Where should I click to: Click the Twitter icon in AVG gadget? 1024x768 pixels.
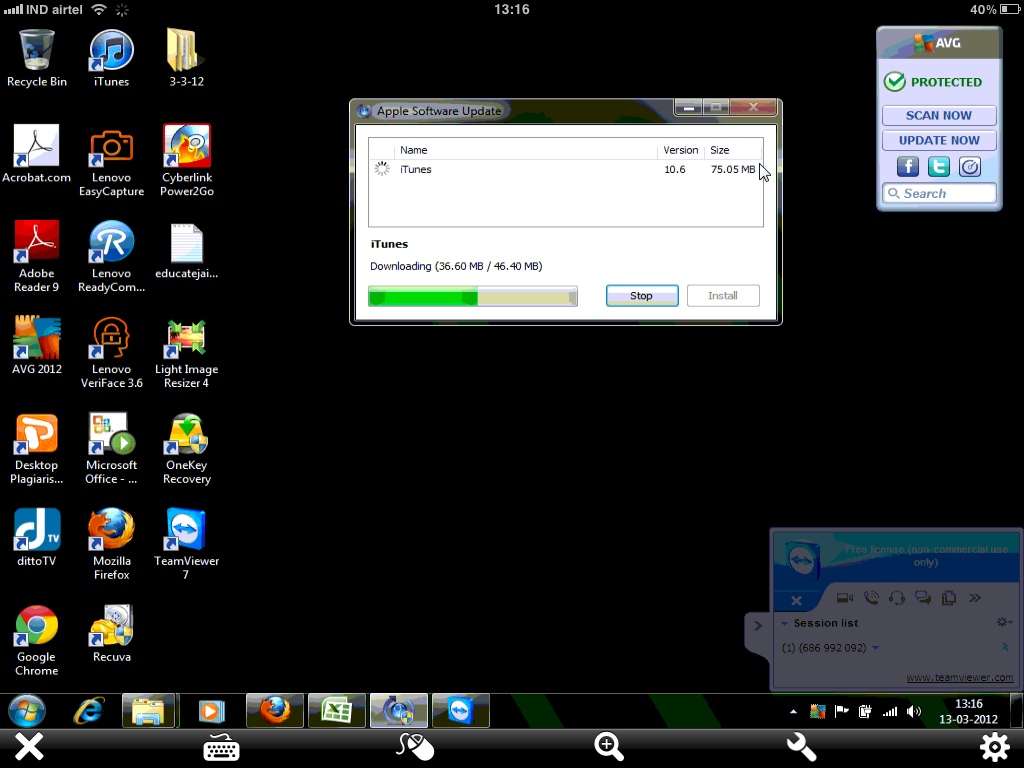[x=938, y=167]
